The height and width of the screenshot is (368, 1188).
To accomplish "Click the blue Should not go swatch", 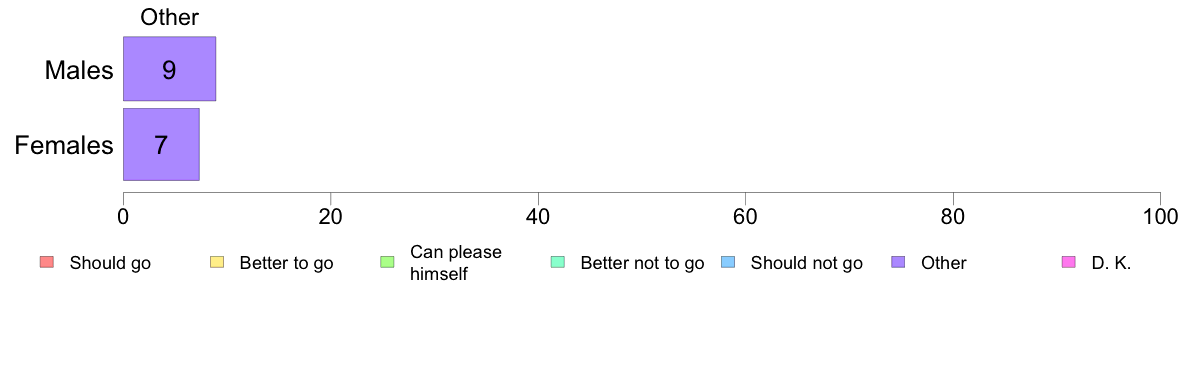I will 727,263.
